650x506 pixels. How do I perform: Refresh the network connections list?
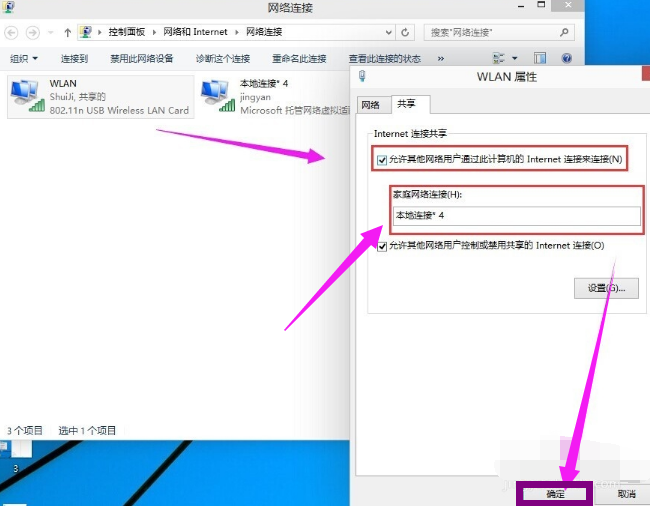(x=404, y=32)
